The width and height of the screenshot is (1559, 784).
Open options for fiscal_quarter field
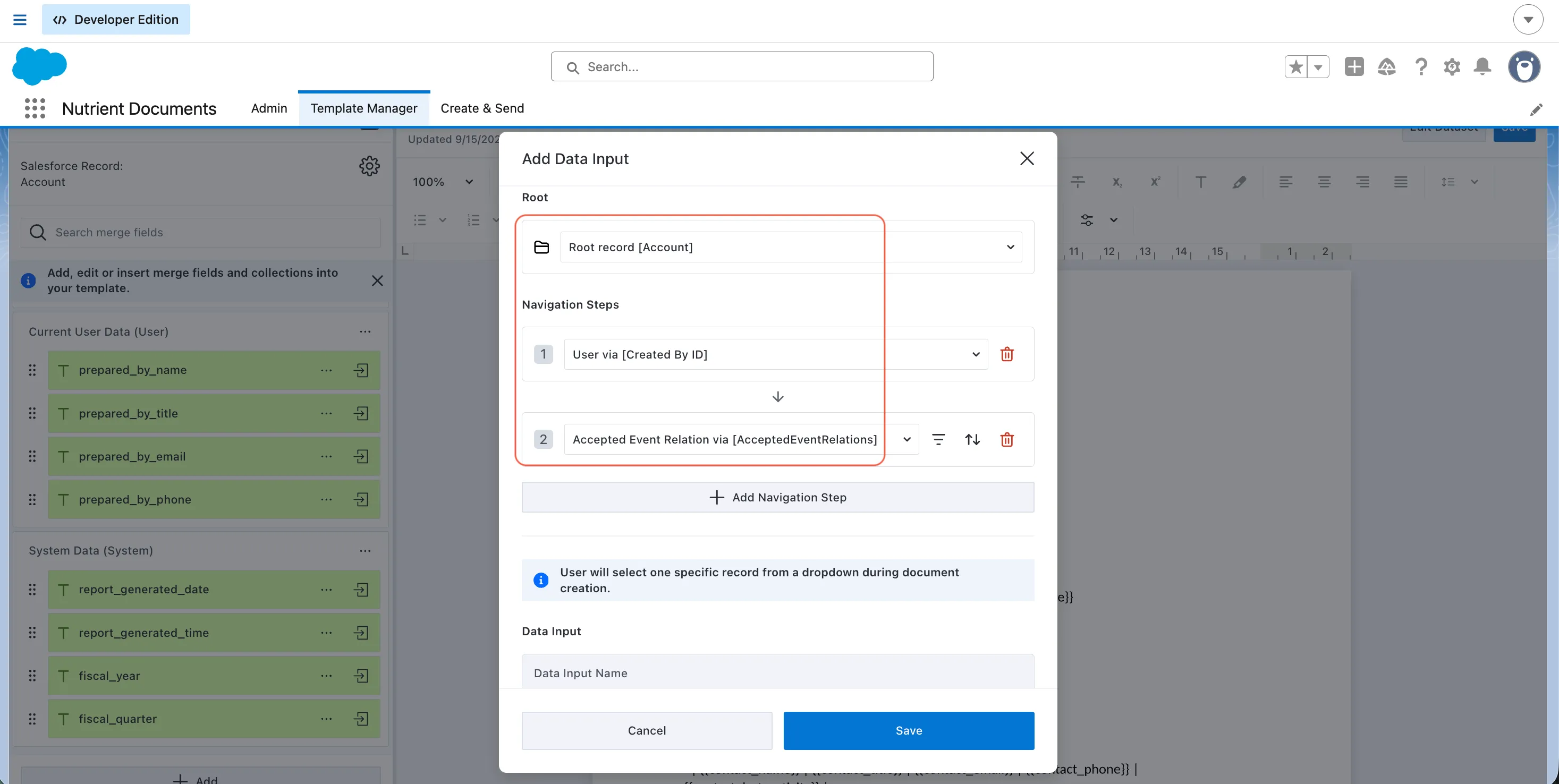click(x=326, y=719)
